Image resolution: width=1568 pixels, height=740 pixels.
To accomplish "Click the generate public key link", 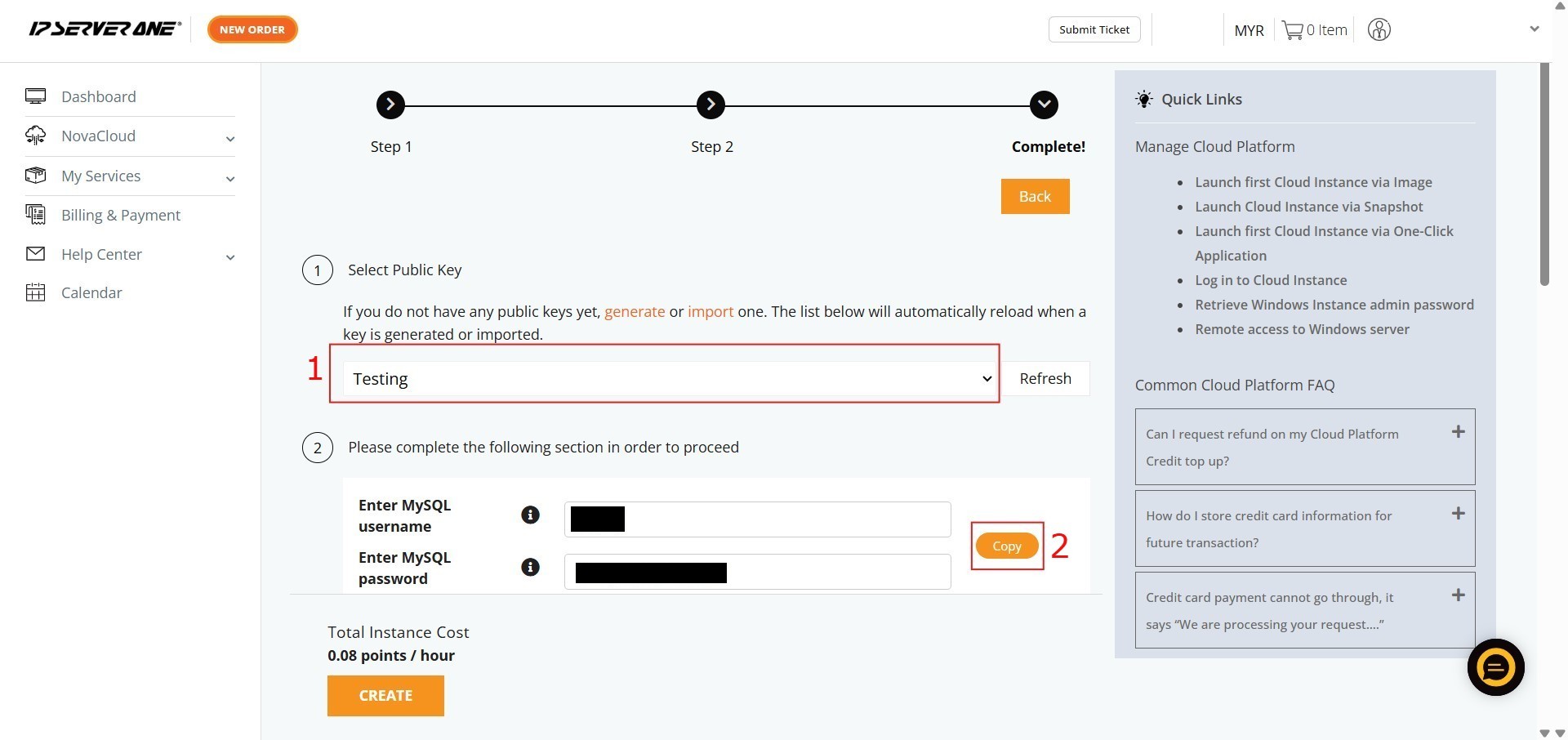I will pyautogui.click(x=634, y=312).
